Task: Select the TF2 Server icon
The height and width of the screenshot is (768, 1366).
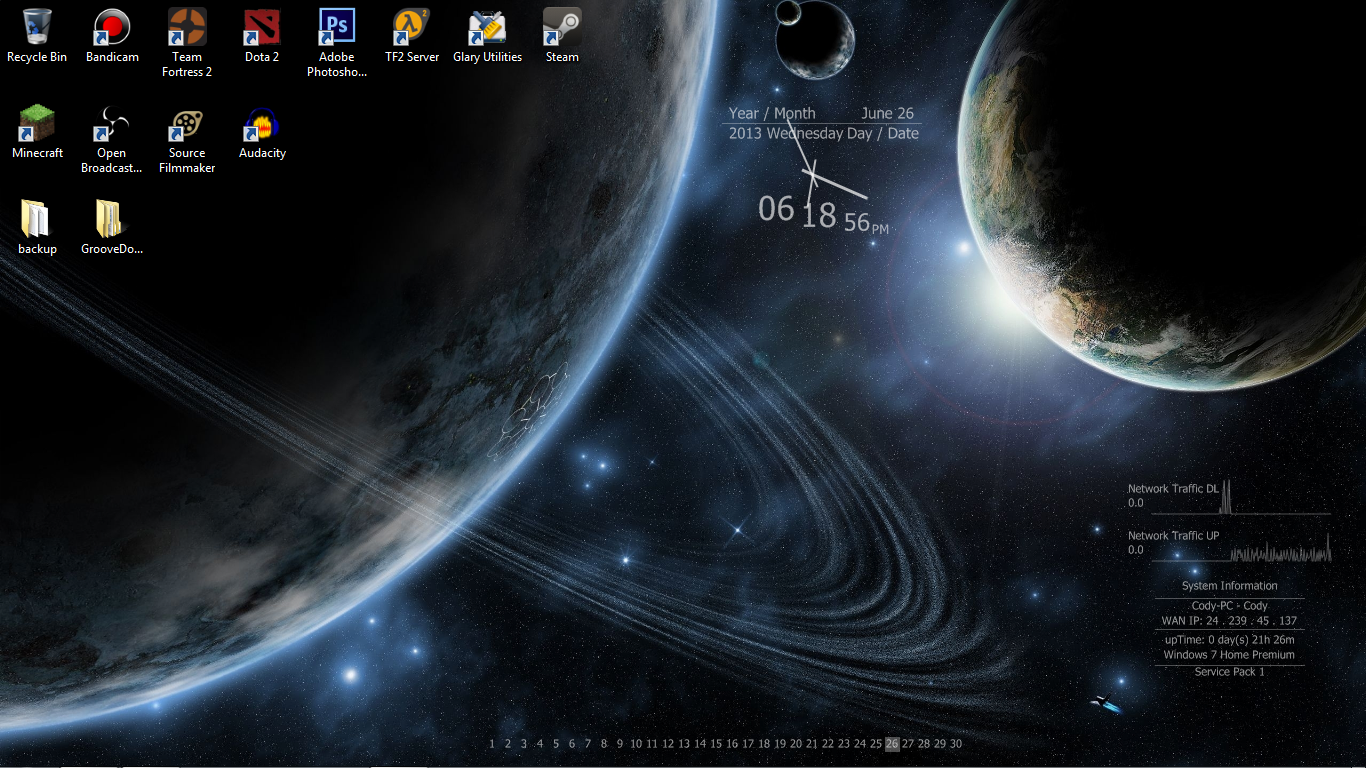Action: click(412, 27)
